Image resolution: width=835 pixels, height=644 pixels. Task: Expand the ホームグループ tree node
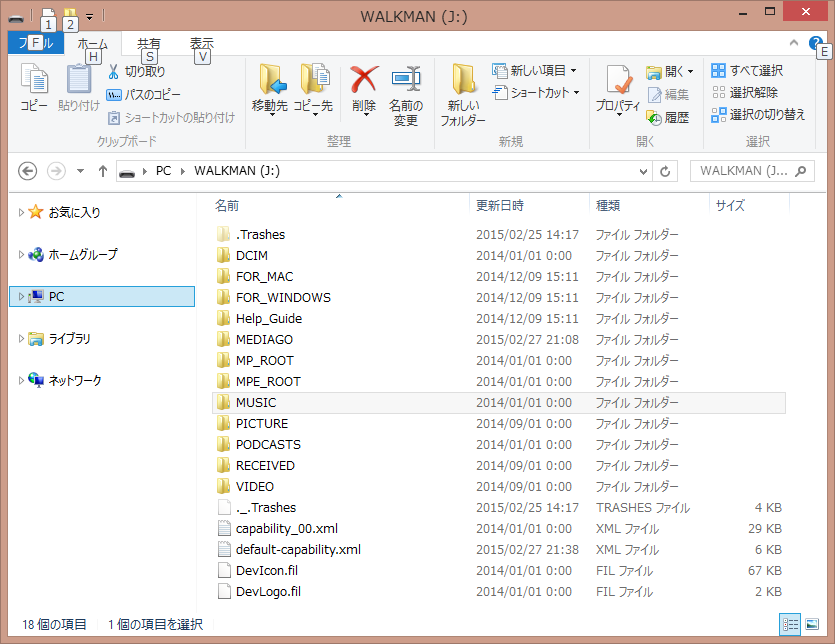21,254
